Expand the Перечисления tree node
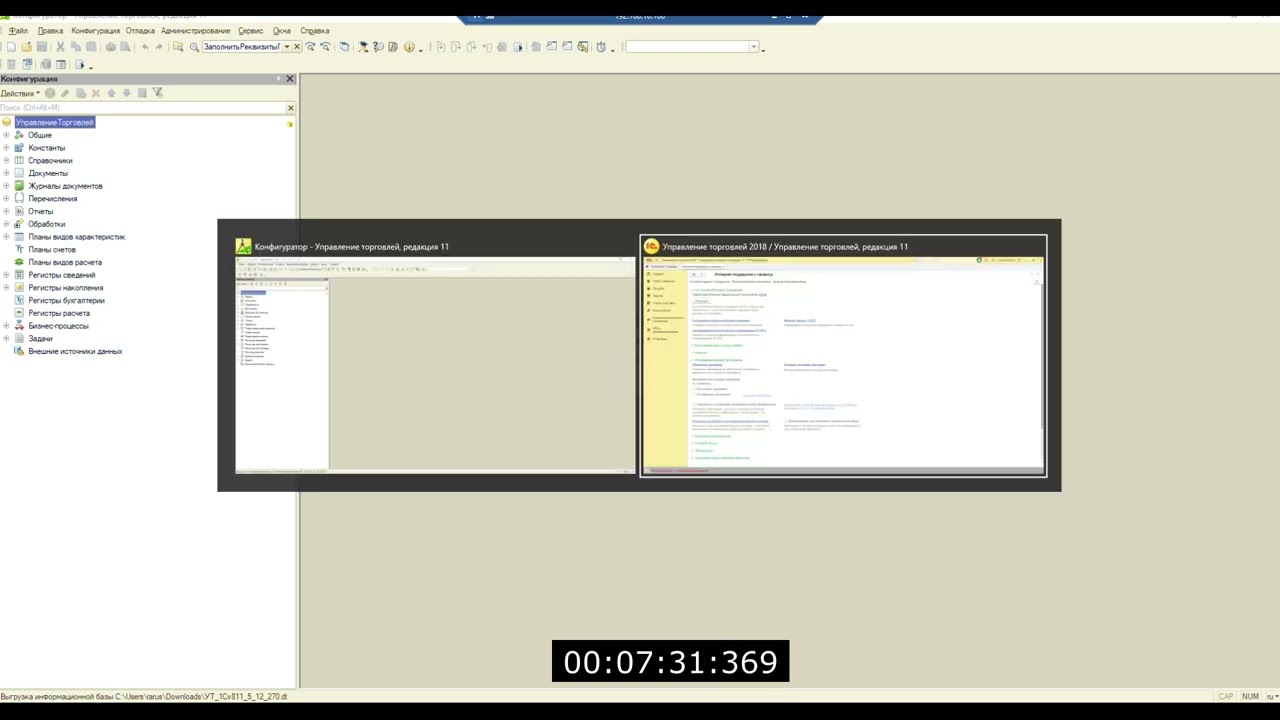This screenshot has width=1280, height=720. point(6,199)
